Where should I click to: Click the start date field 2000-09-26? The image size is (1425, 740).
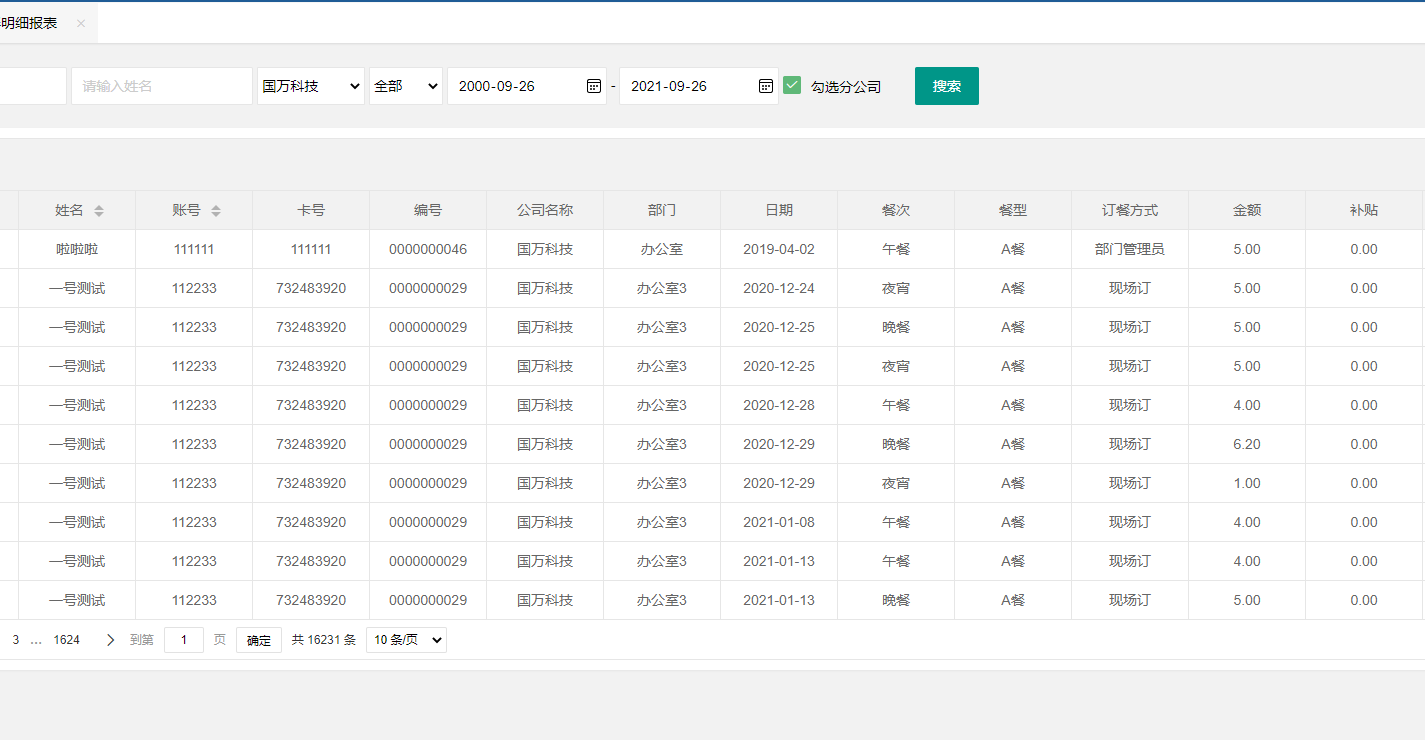(515, 86)
